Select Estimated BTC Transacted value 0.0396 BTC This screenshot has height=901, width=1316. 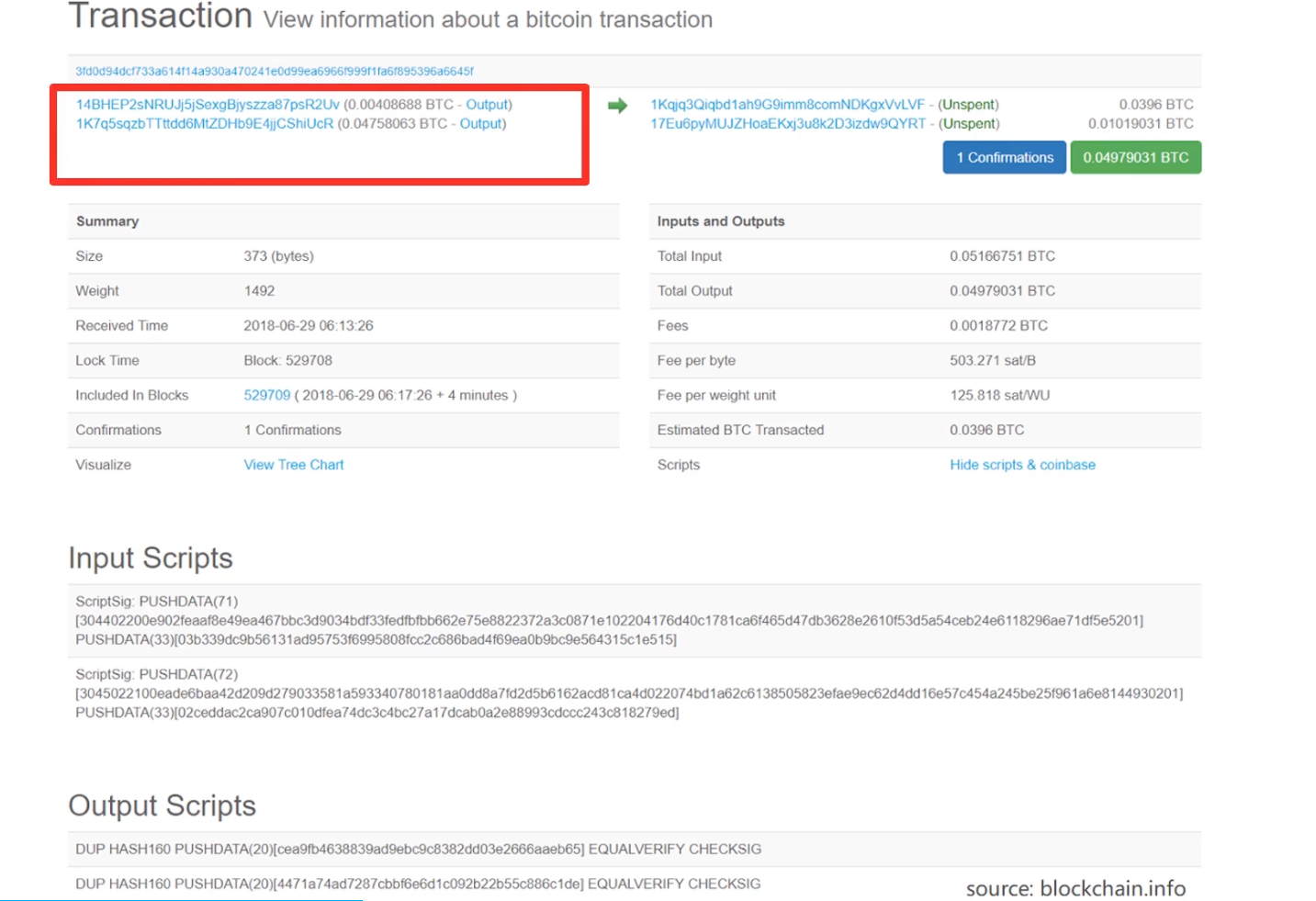coord(986,430)
